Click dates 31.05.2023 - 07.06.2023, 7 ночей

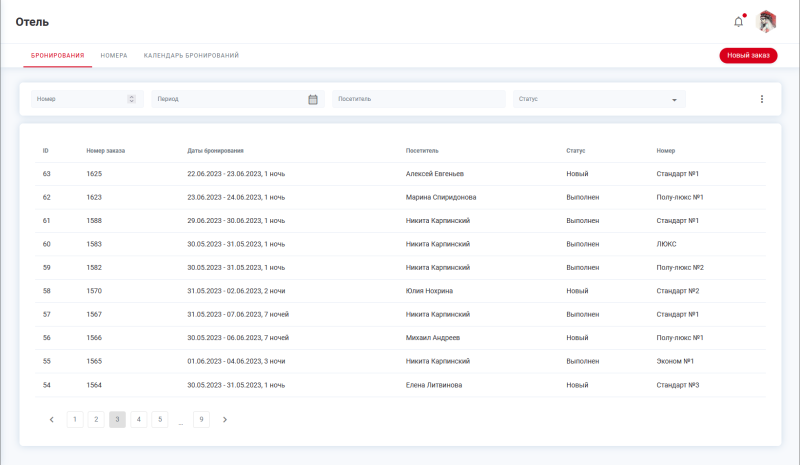(238, 314)
